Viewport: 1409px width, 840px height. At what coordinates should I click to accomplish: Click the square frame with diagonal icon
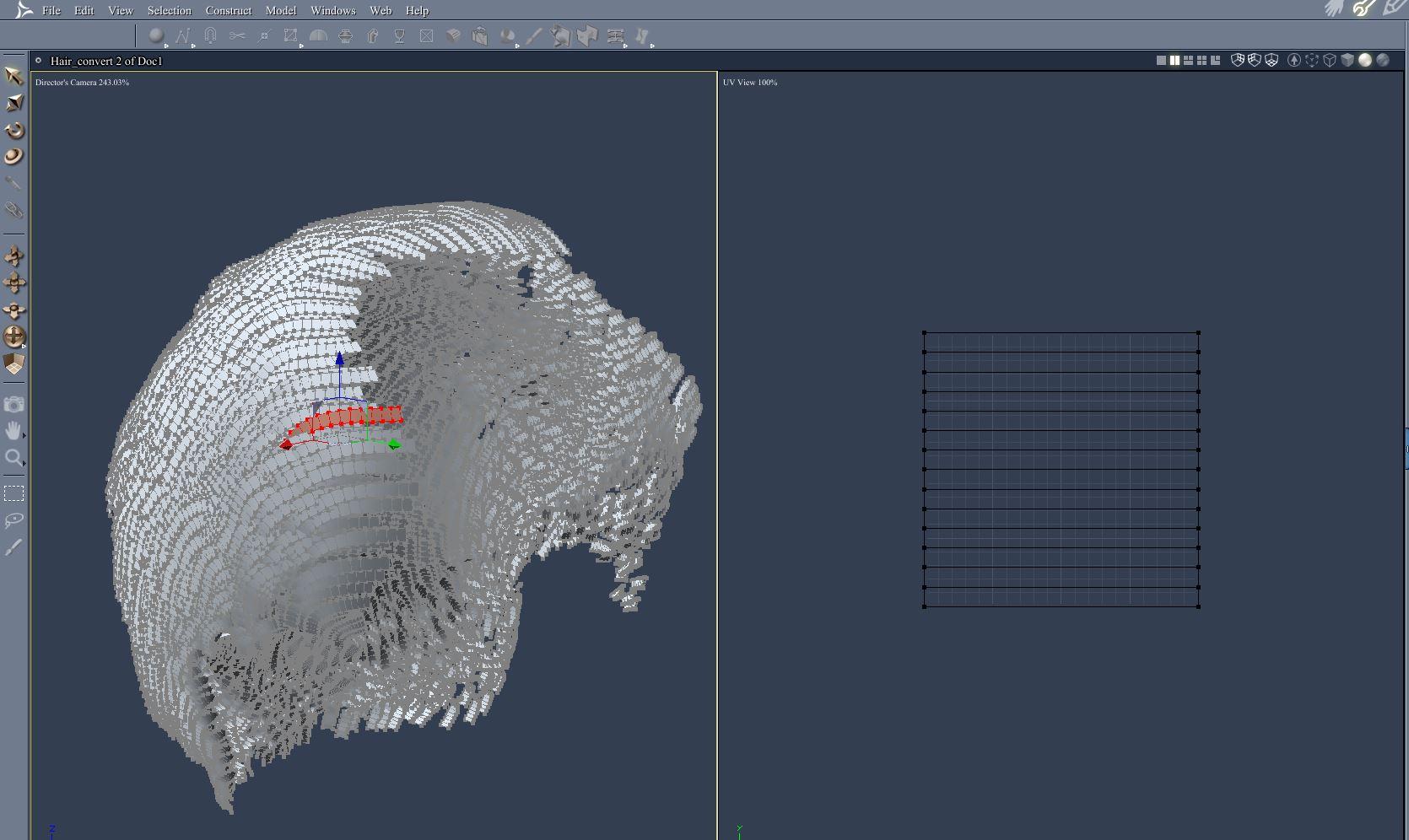click(291, 35)
